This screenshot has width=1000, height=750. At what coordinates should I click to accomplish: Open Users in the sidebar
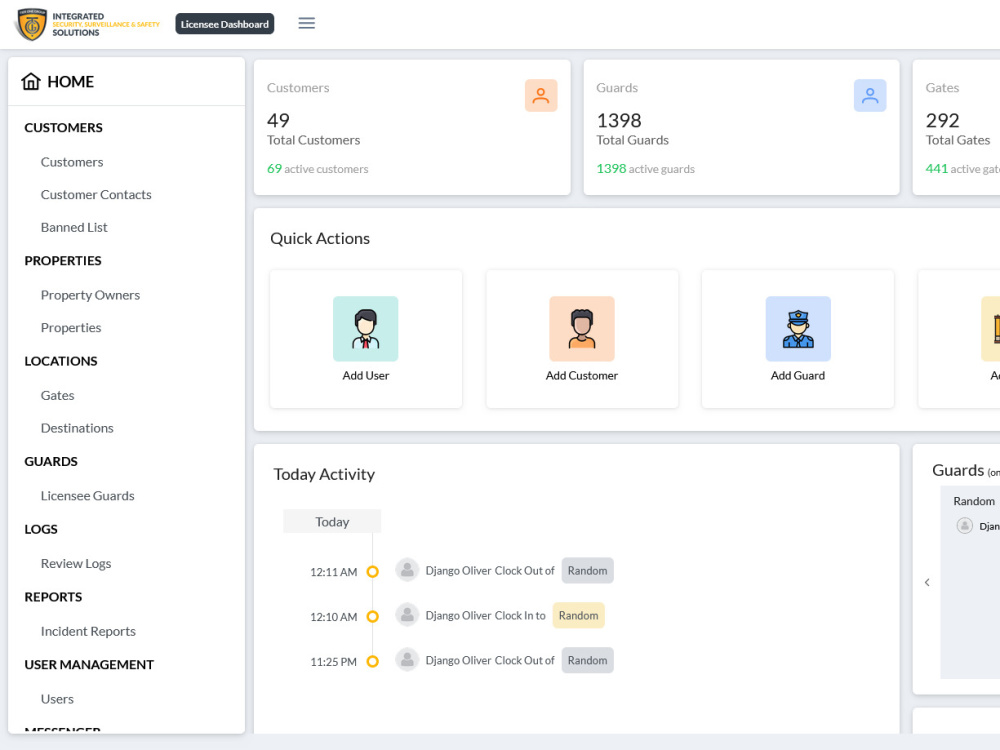click(x=57, y=699)
